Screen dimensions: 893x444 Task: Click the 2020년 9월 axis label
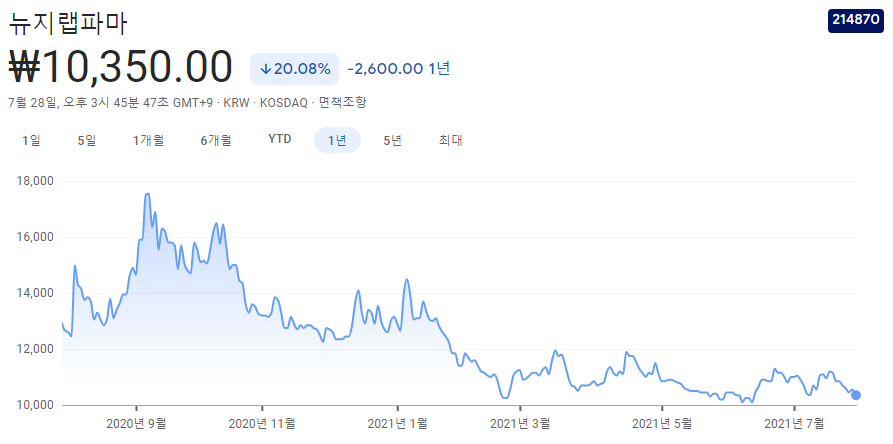click(x=136, y=423)
